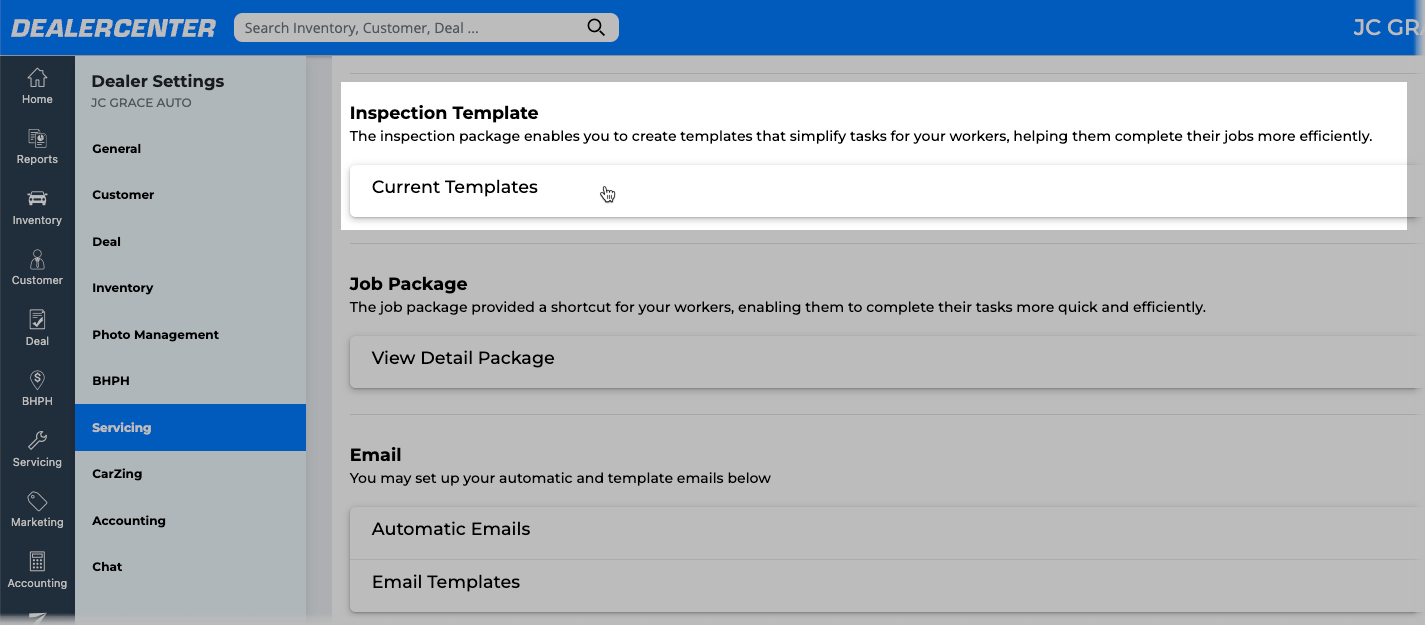
Task: Click the Job Package heading
Action: (x=409, y=284)
